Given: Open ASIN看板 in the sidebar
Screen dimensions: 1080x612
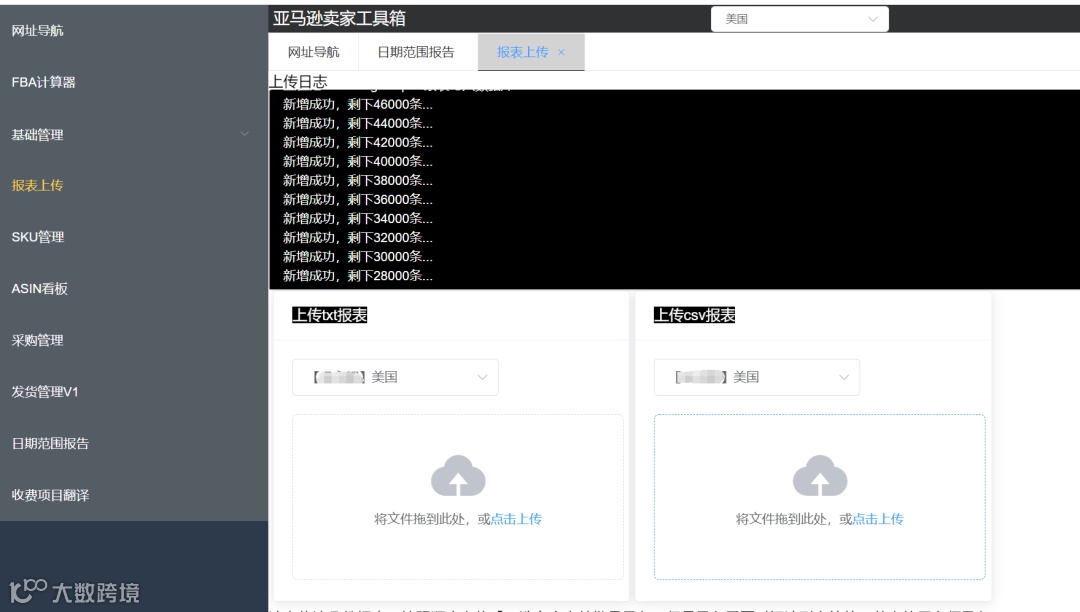Looking at the screenshot, I should (x=39, y=288).
